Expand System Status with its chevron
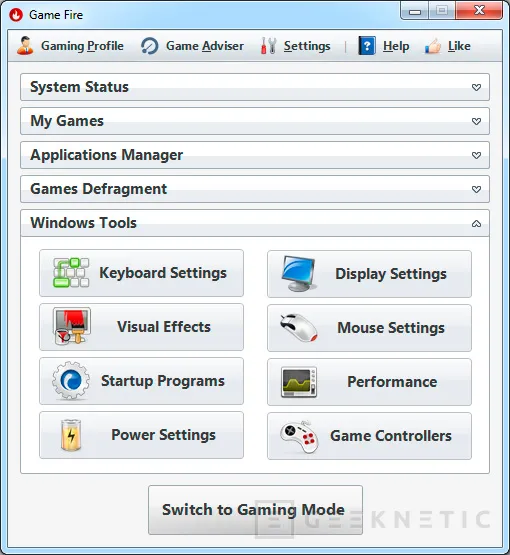510x555 pixels. click(476, 87)
